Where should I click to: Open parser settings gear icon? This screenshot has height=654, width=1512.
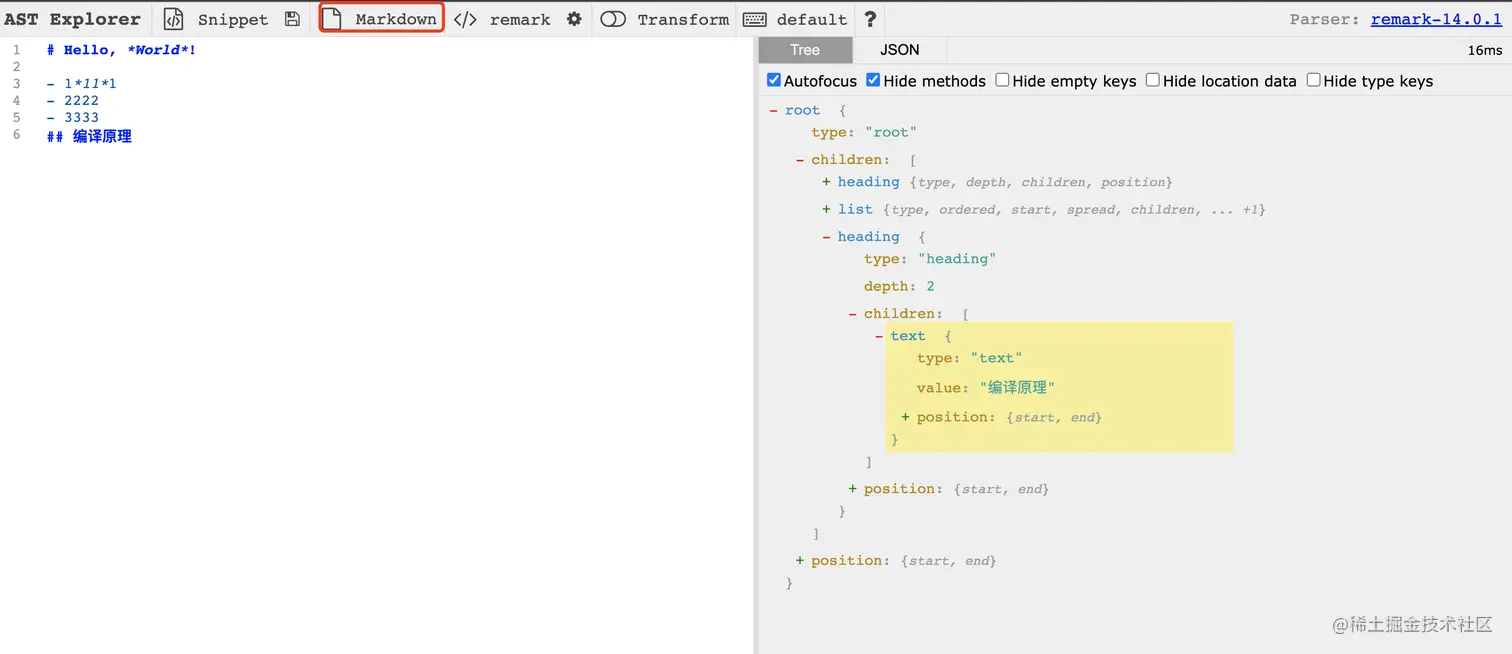[x=574, y=19]
